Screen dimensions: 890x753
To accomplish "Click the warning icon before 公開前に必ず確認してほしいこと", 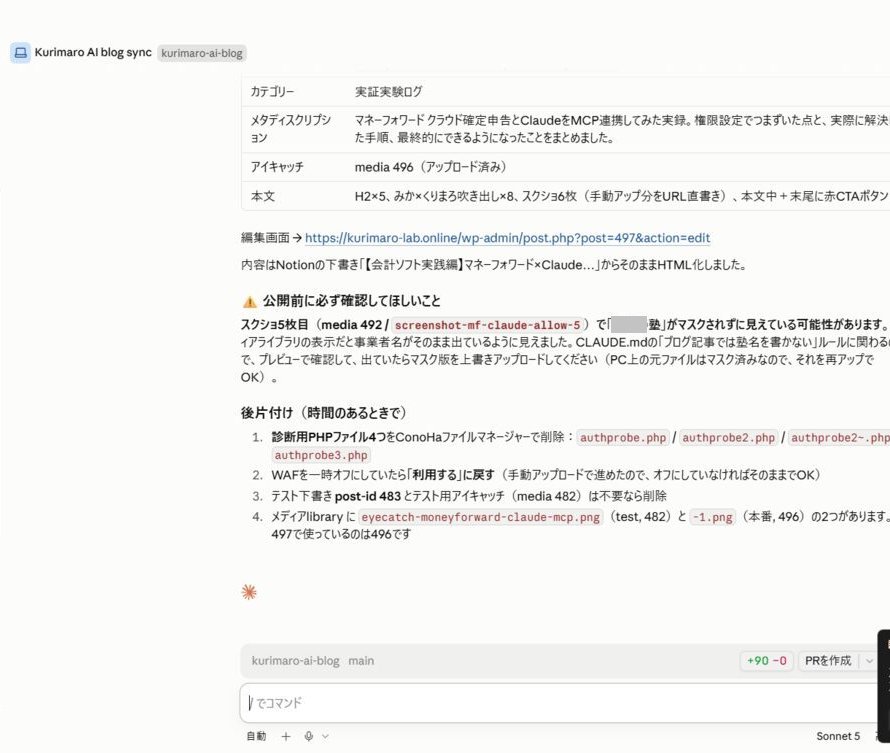I will [x=249, y=301].
